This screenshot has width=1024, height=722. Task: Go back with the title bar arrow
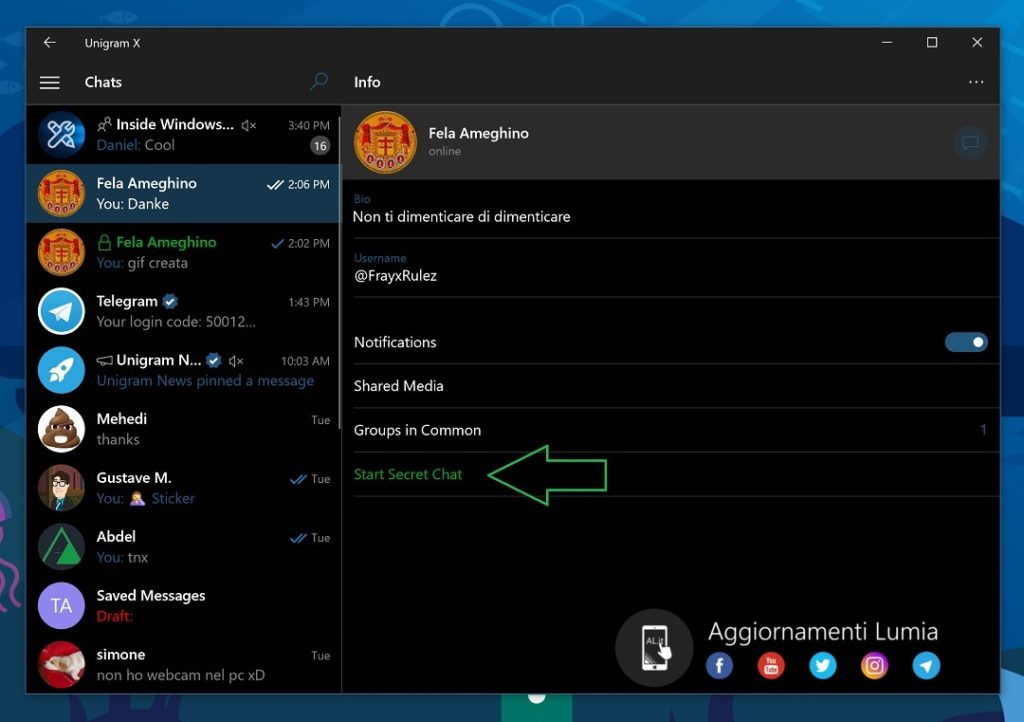50,42
